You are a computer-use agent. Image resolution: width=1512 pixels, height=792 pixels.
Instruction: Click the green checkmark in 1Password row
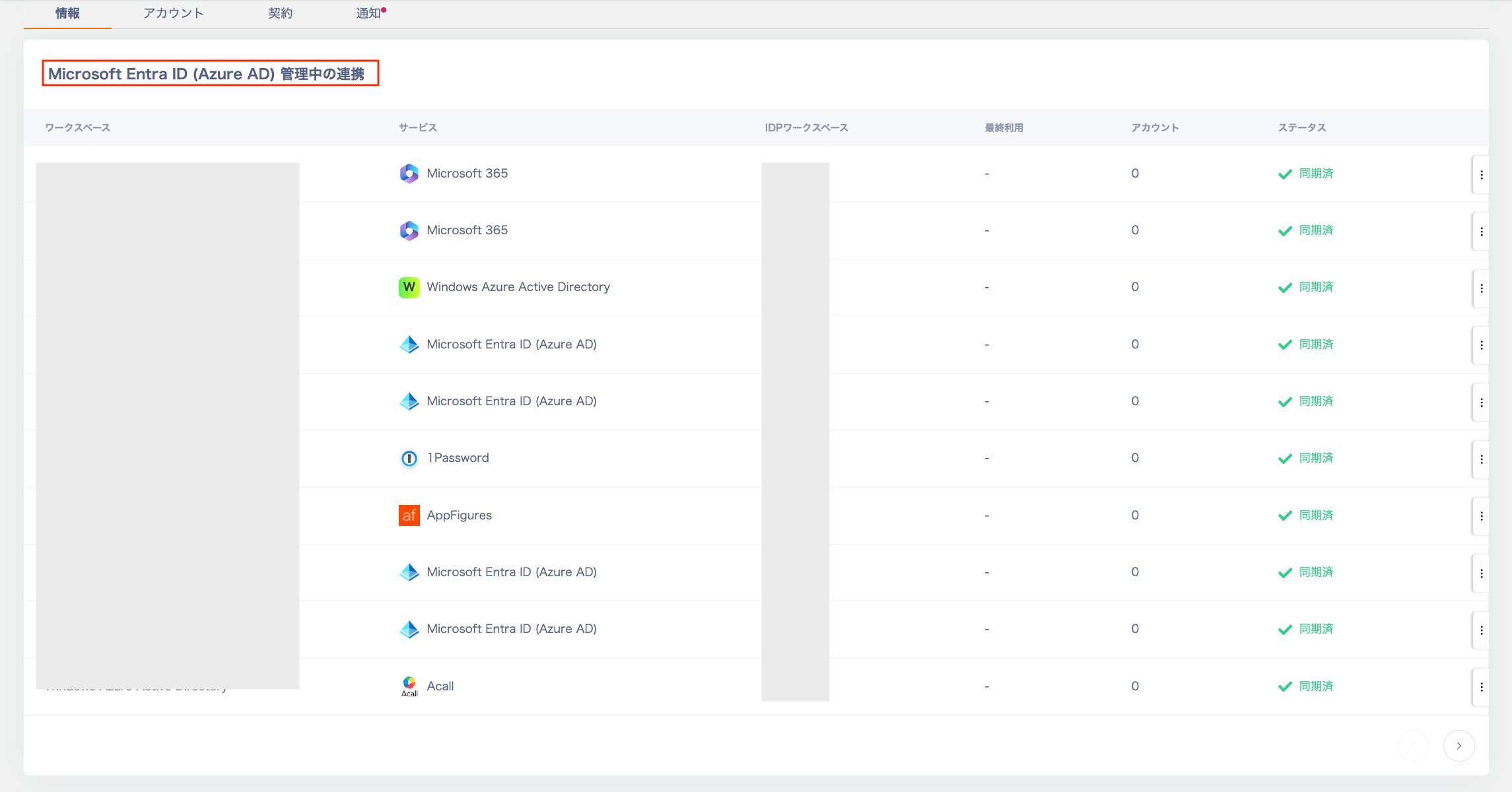(1285, 459)
